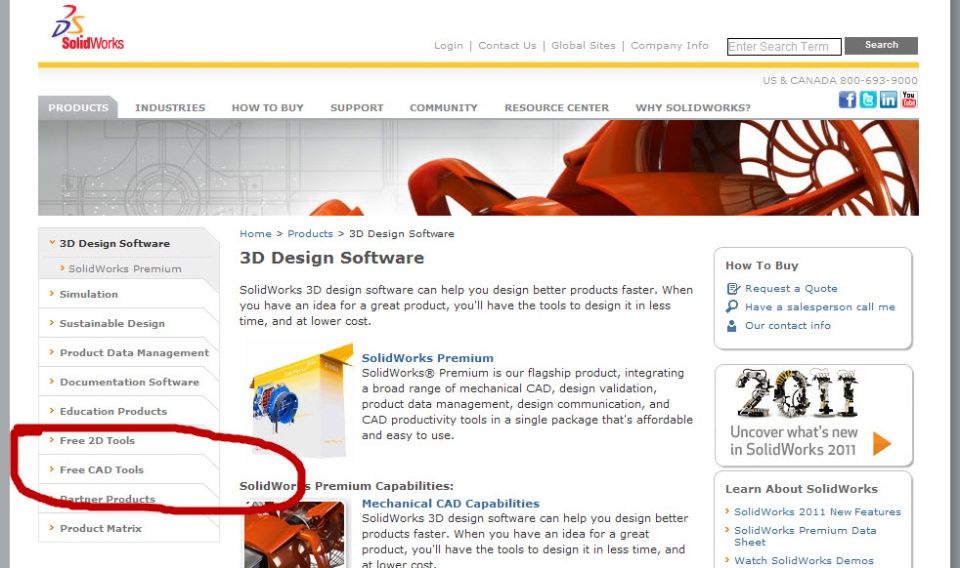Select 3D Design Software sidebar heading
Screen dimensions: 960x568
114,244
